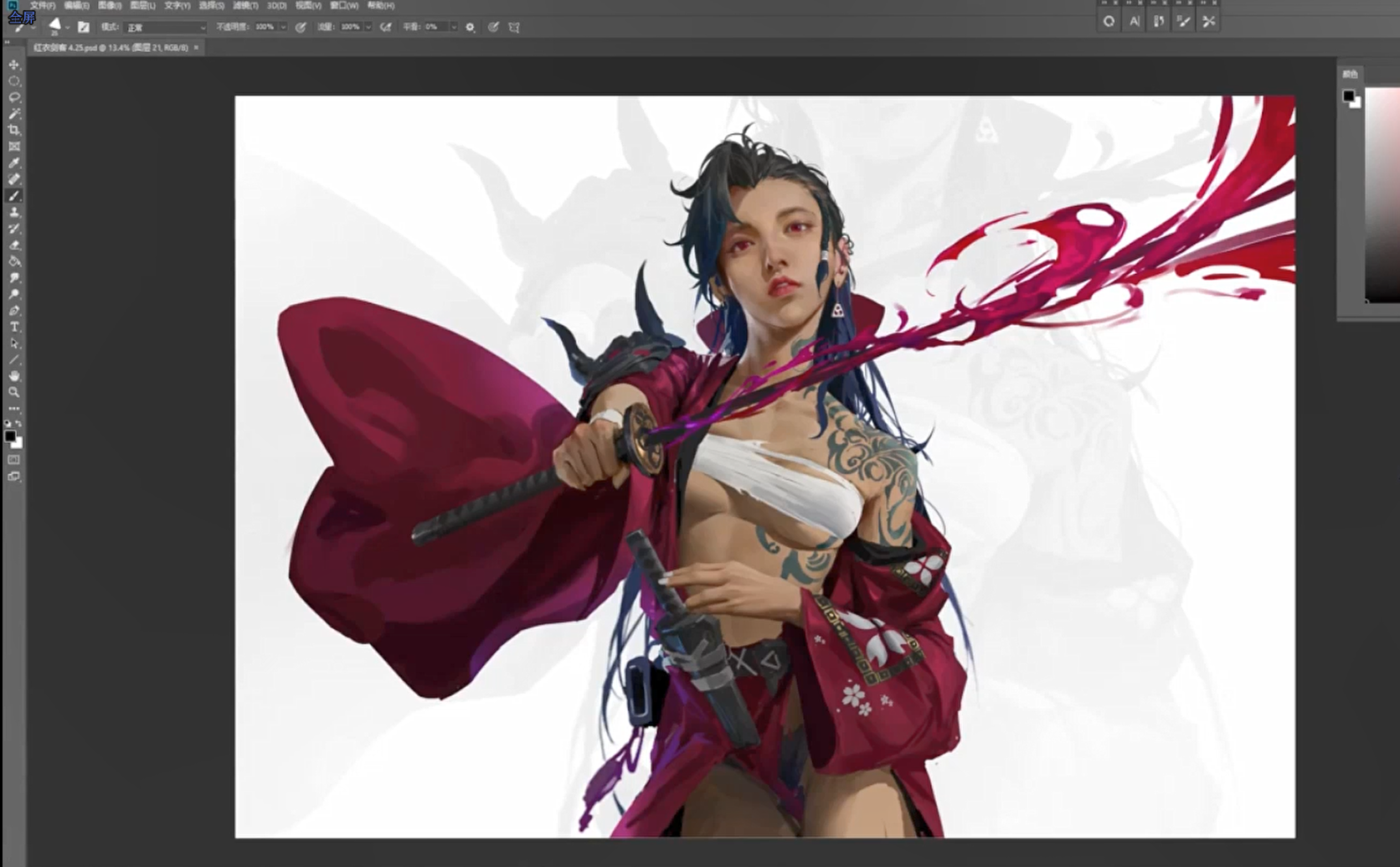Click the circular refresh plugin icon
The height and width of the screenshot is (867, 1400).
coord(1109,22)
